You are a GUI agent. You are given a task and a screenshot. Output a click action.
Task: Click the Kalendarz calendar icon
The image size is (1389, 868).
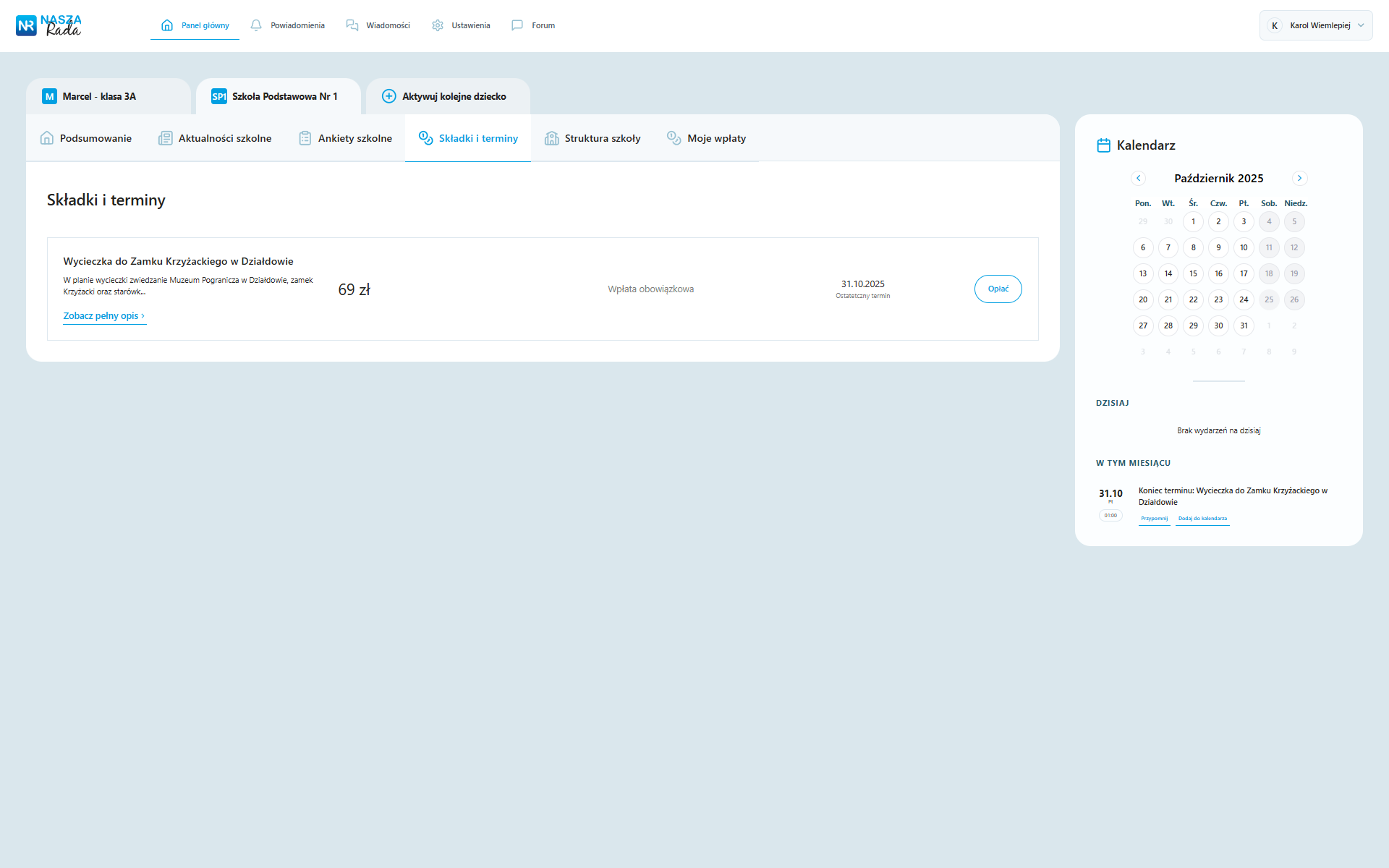tap(1103, 145)
